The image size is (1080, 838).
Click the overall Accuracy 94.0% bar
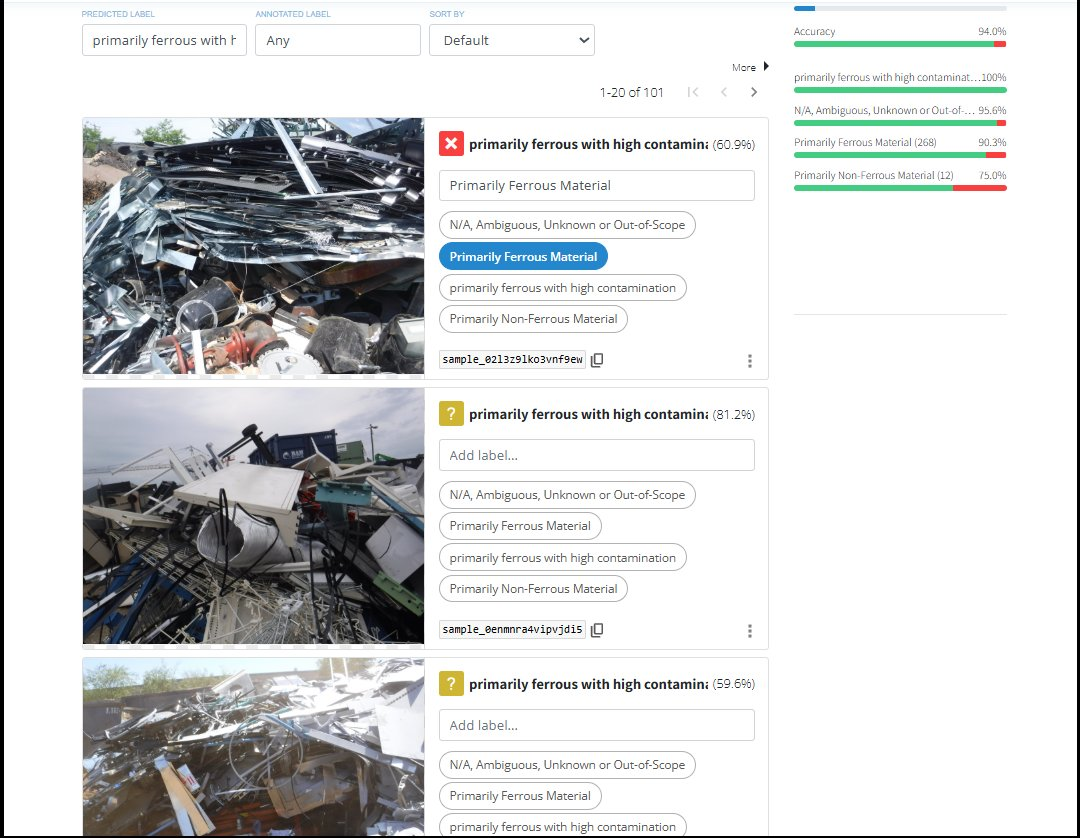(x=900, y=44)
